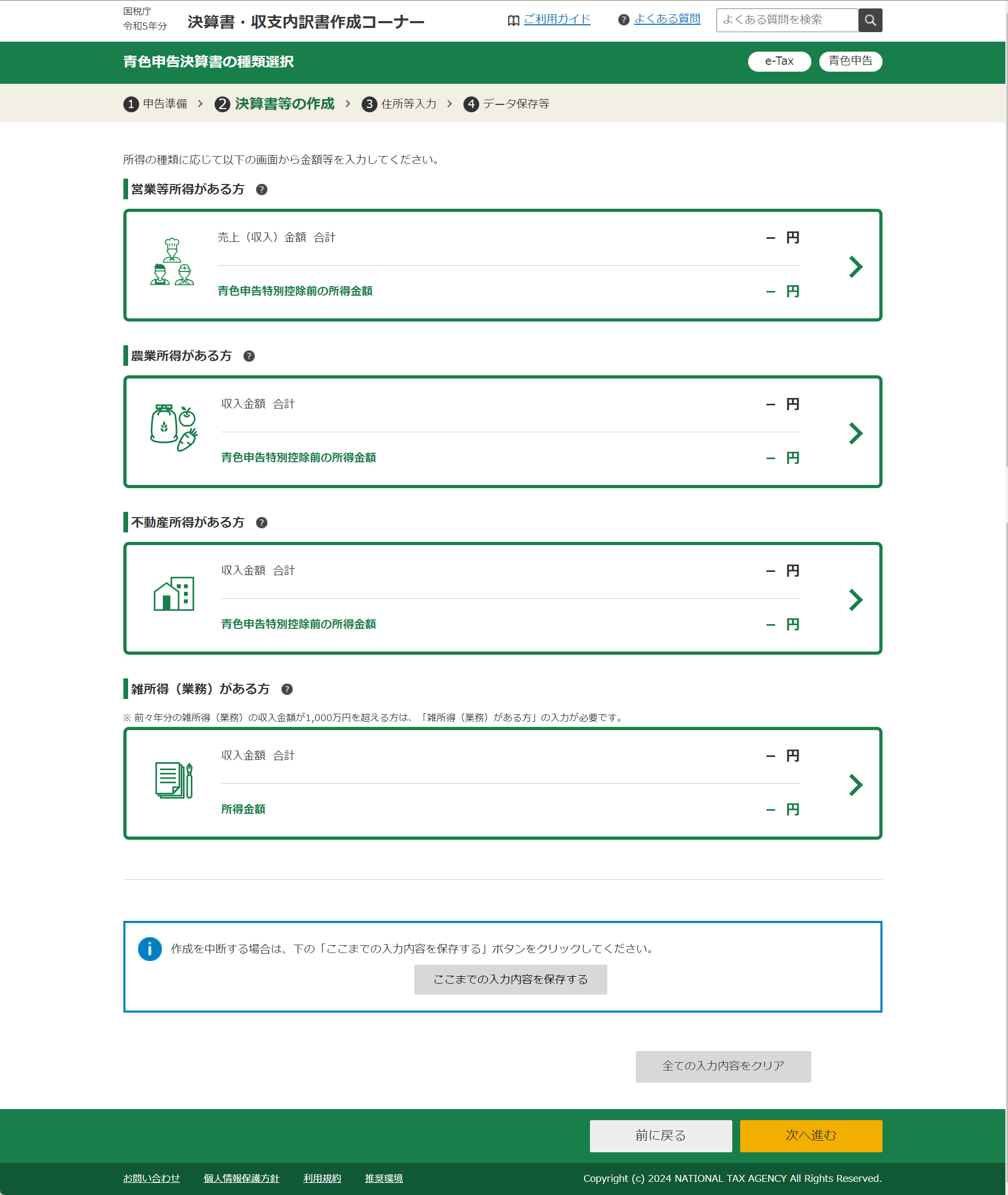Screen dimensions: 1008x1195
Task: Click 全ての入力内容をクリア button
Action: 723,1066
